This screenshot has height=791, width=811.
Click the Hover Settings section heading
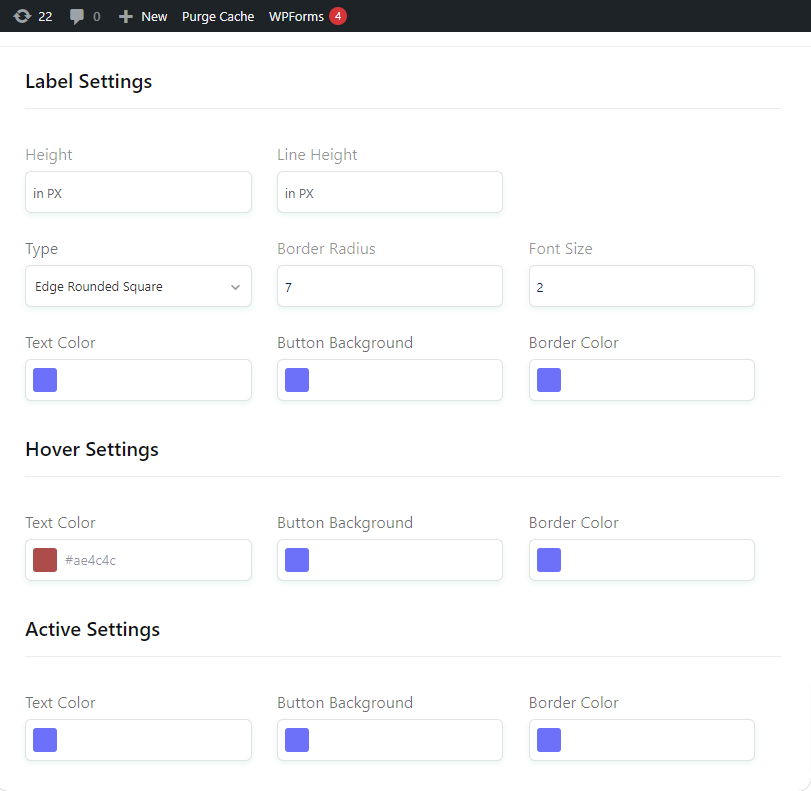pos(92,450)
